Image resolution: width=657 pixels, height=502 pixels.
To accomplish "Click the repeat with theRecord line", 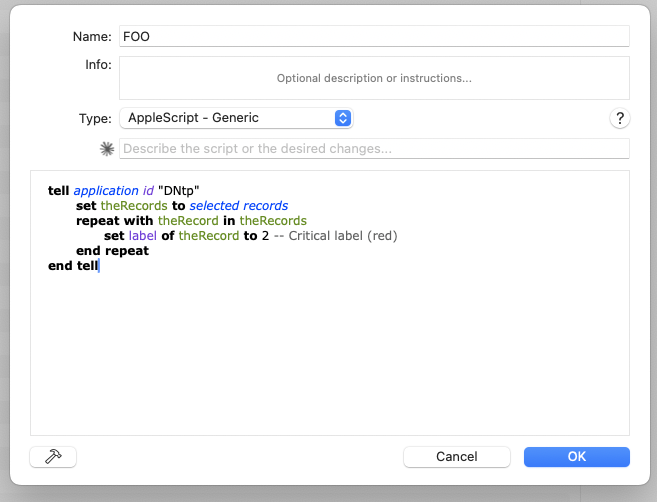I will (190, 220).
